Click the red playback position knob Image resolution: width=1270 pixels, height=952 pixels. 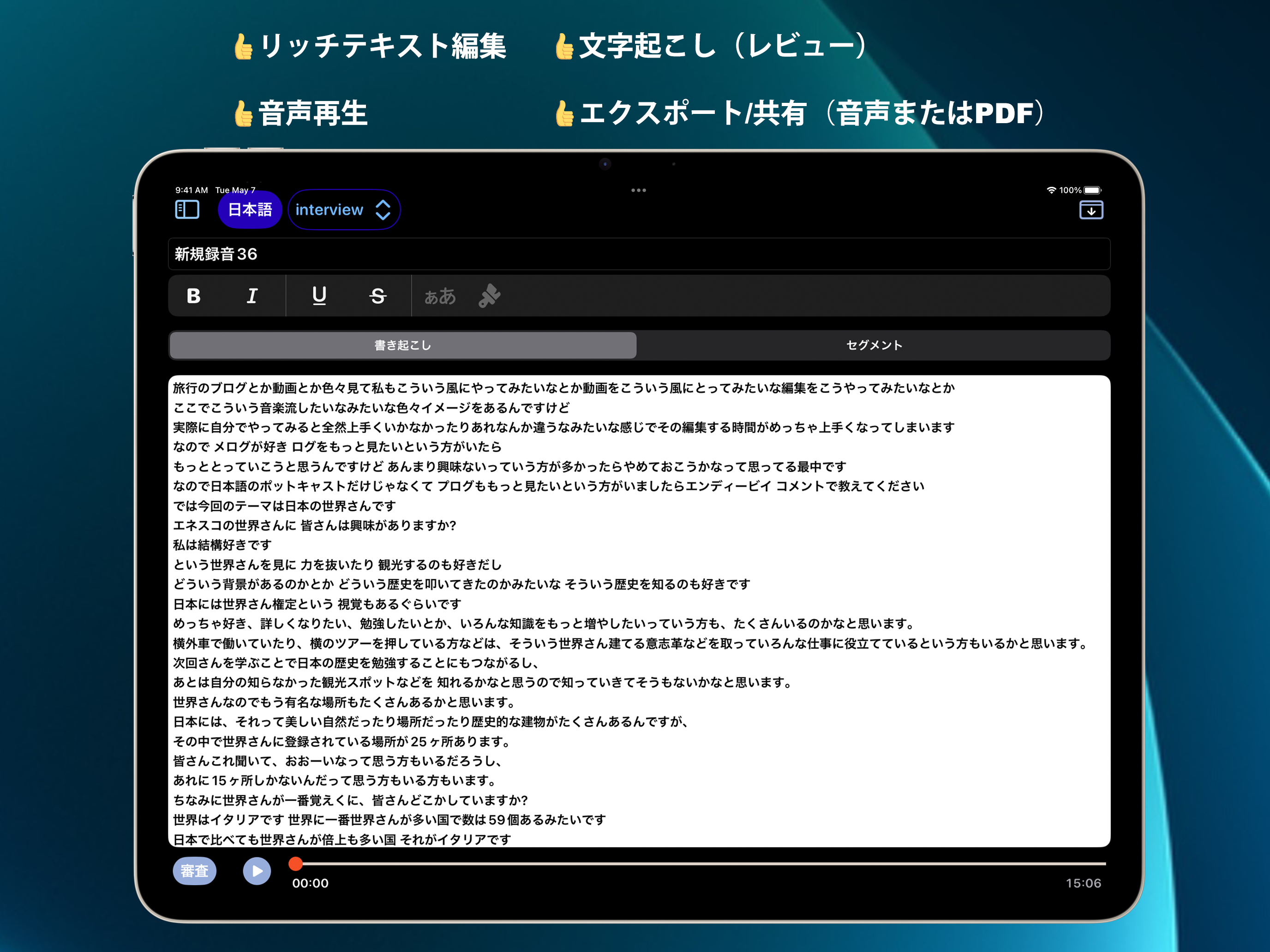(296, 863)
